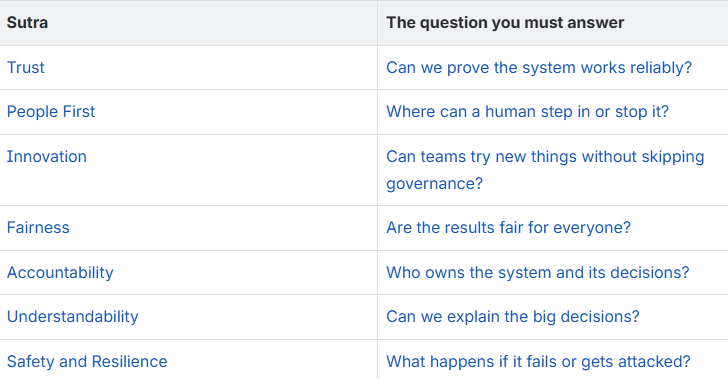Follow the 'Can teams try new things' link
The image size is (728, 379).
(x=545, y=170)
